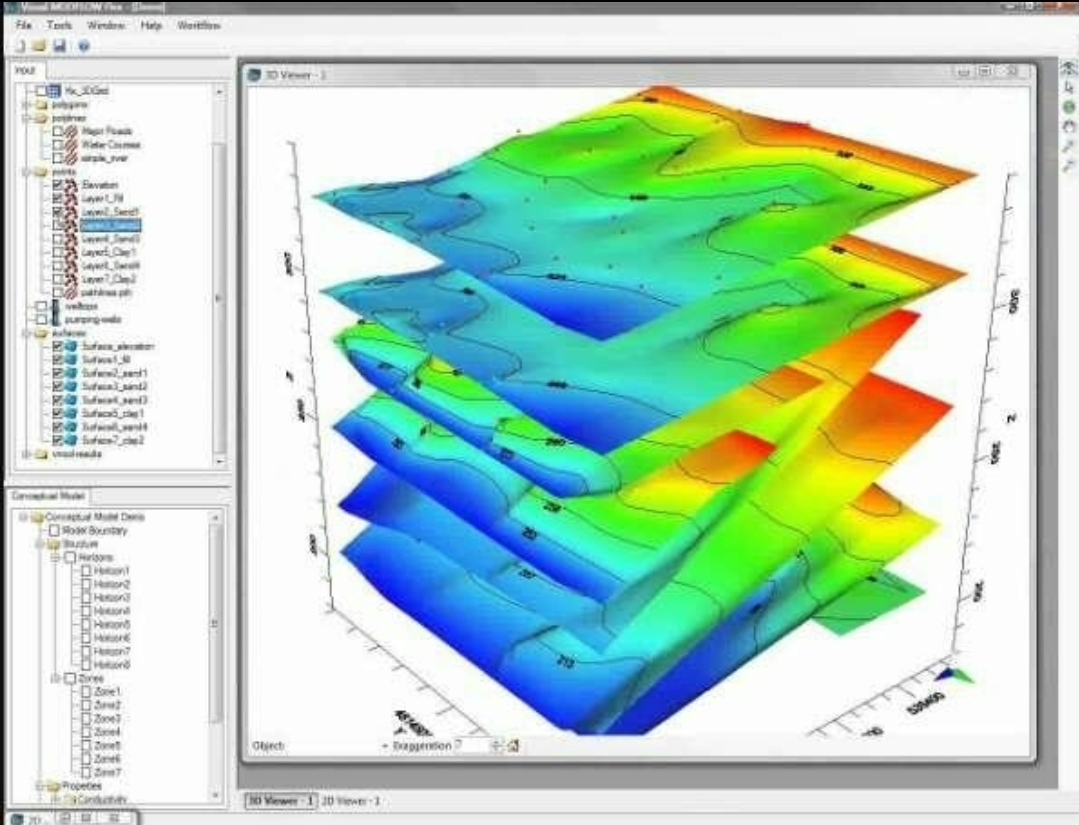Click the icon right of the Exaggeration field
Viewport: 1079px width, 825px height.
click(513, 745)
